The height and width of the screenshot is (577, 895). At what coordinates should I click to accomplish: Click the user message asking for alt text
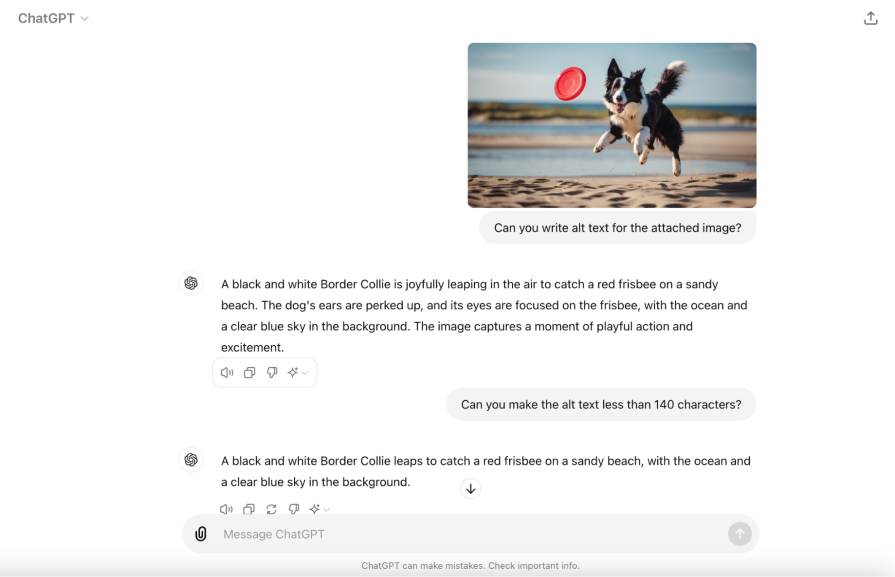pos(618,228)
